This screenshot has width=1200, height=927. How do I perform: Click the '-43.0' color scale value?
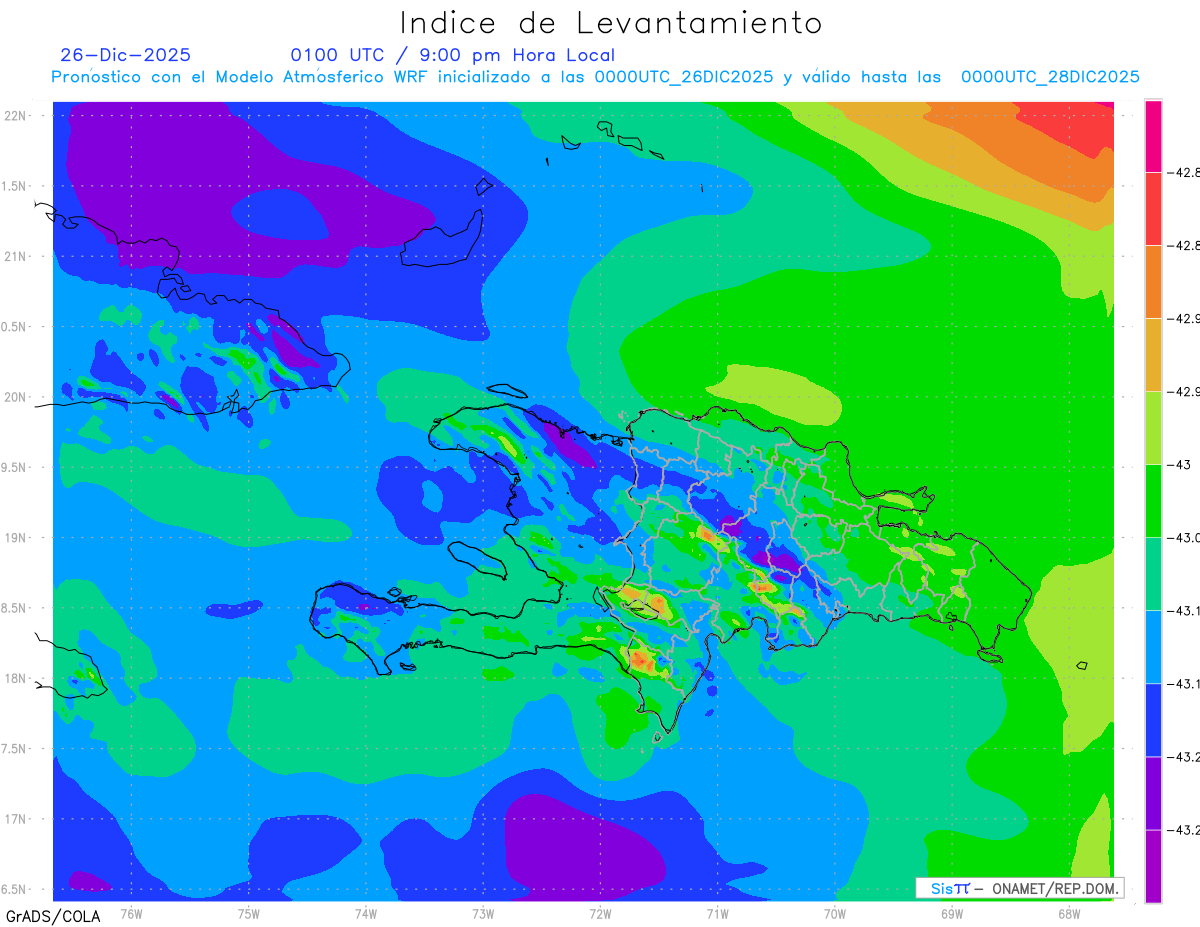click(1185, 538)
